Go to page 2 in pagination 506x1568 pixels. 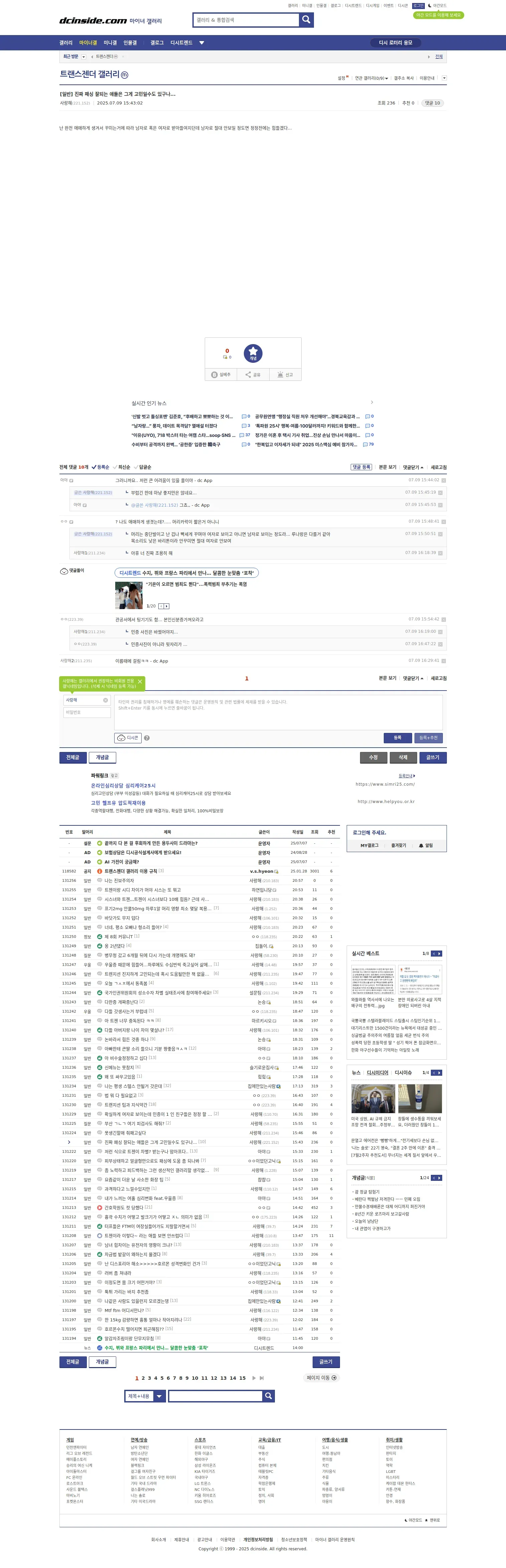pos(143,1378)
